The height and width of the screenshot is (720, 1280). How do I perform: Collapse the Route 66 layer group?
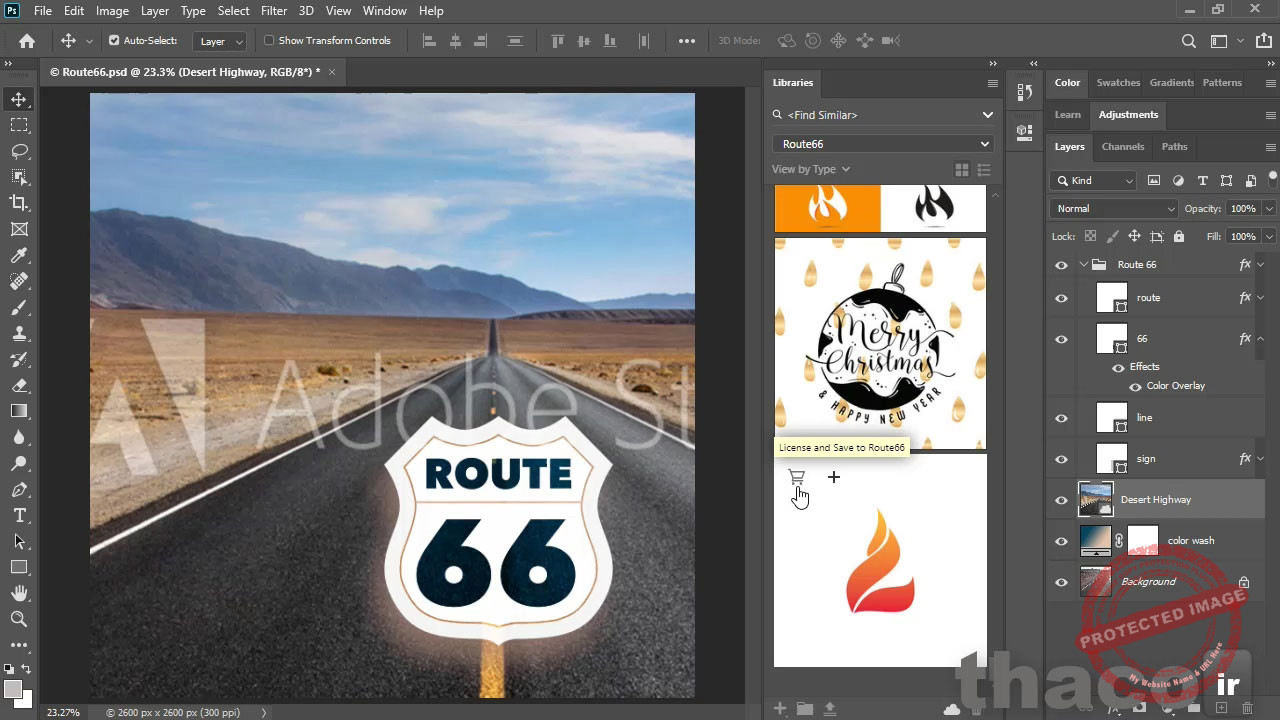(1083, 264)
